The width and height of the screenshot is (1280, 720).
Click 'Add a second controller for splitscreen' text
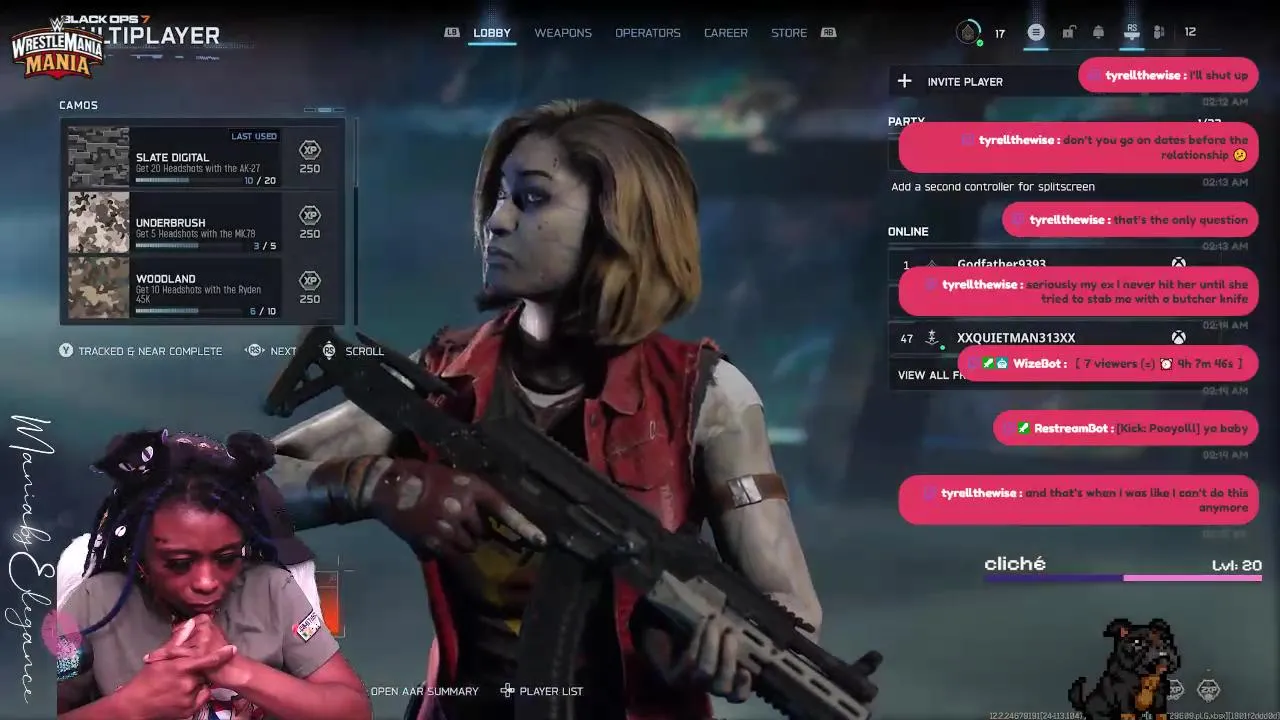(993, 187)
